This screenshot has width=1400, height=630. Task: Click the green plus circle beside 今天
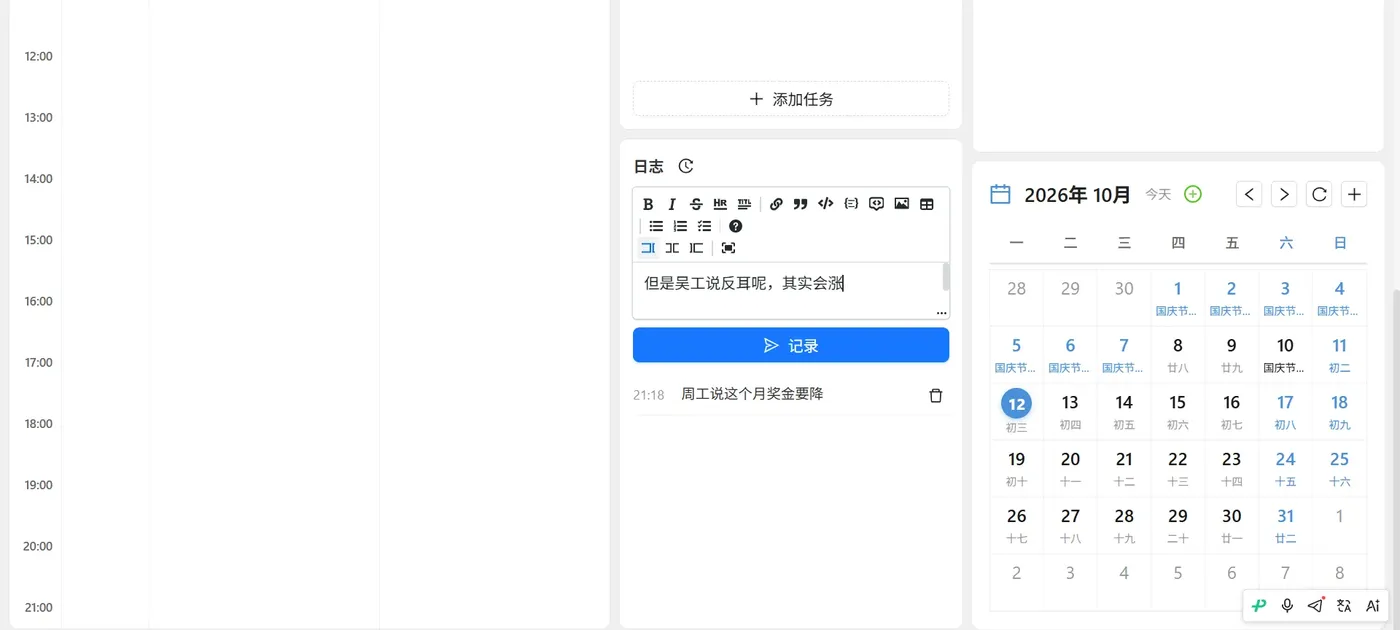pos(1193,194)
